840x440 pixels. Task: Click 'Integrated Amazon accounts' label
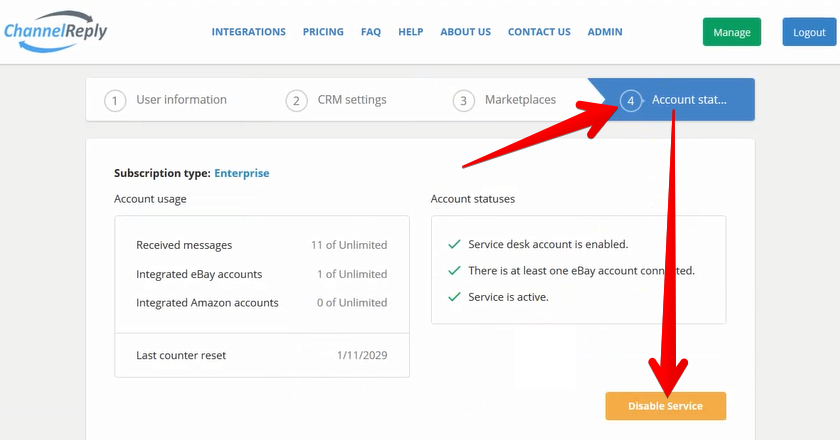point(207,303)
